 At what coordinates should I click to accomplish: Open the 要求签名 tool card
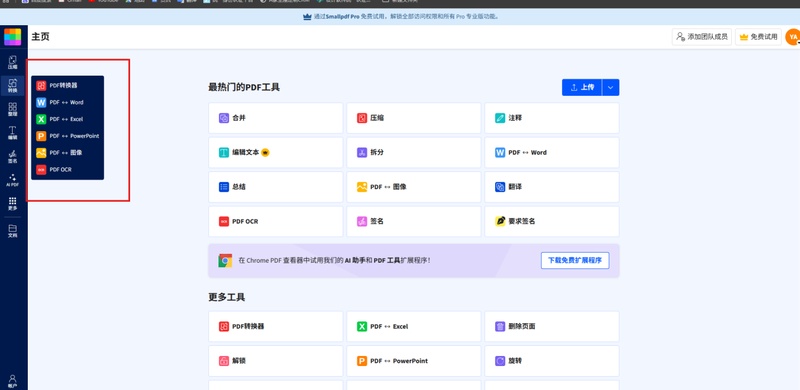(552, 222)
